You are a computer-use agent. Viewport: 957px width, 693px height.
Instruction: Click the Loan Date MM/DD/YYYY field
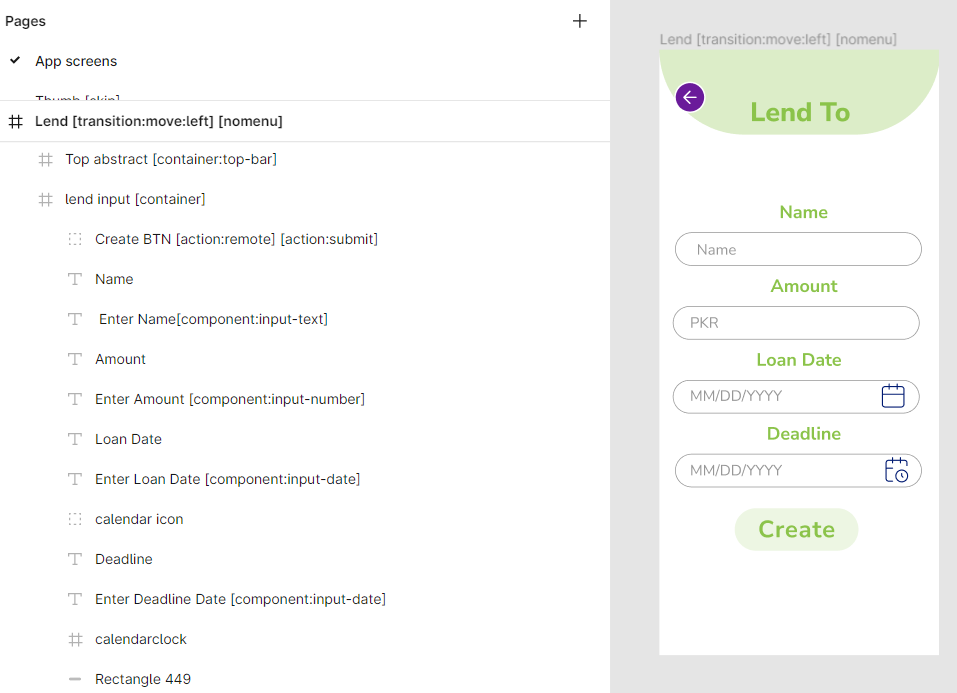(796, 397)
